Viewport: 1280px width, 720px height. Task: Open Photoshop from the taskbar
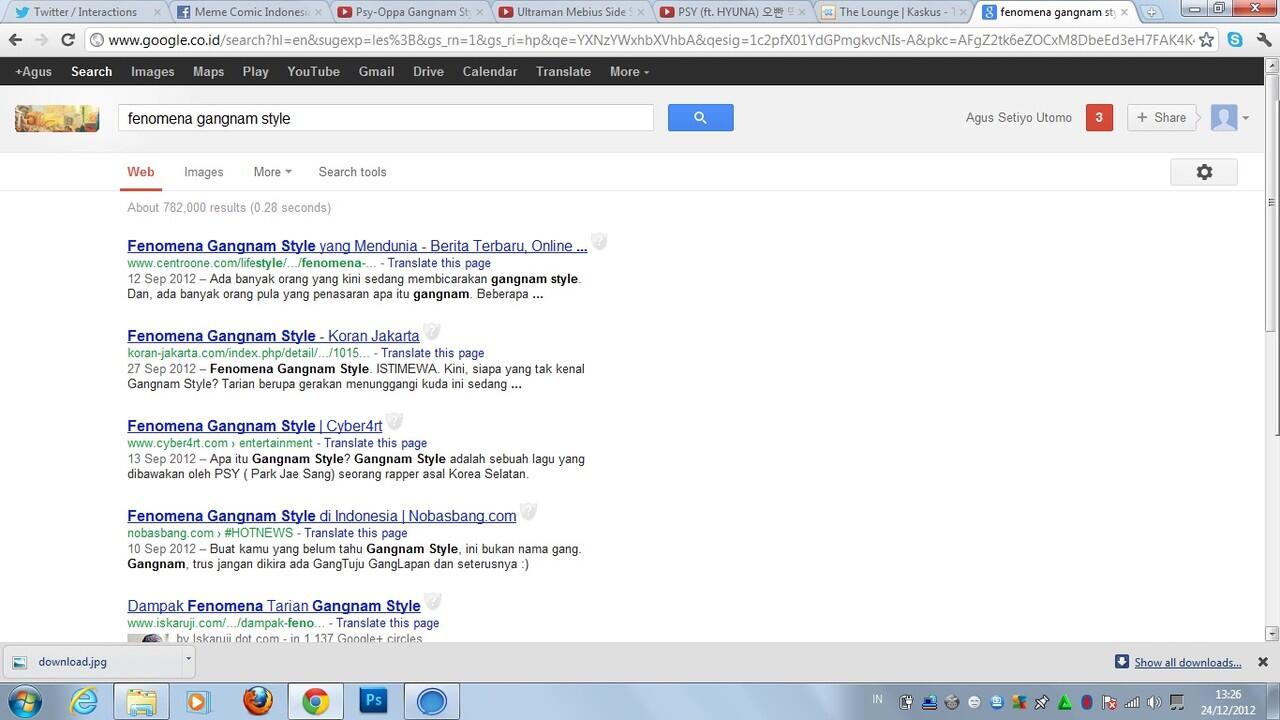(373, 701)
